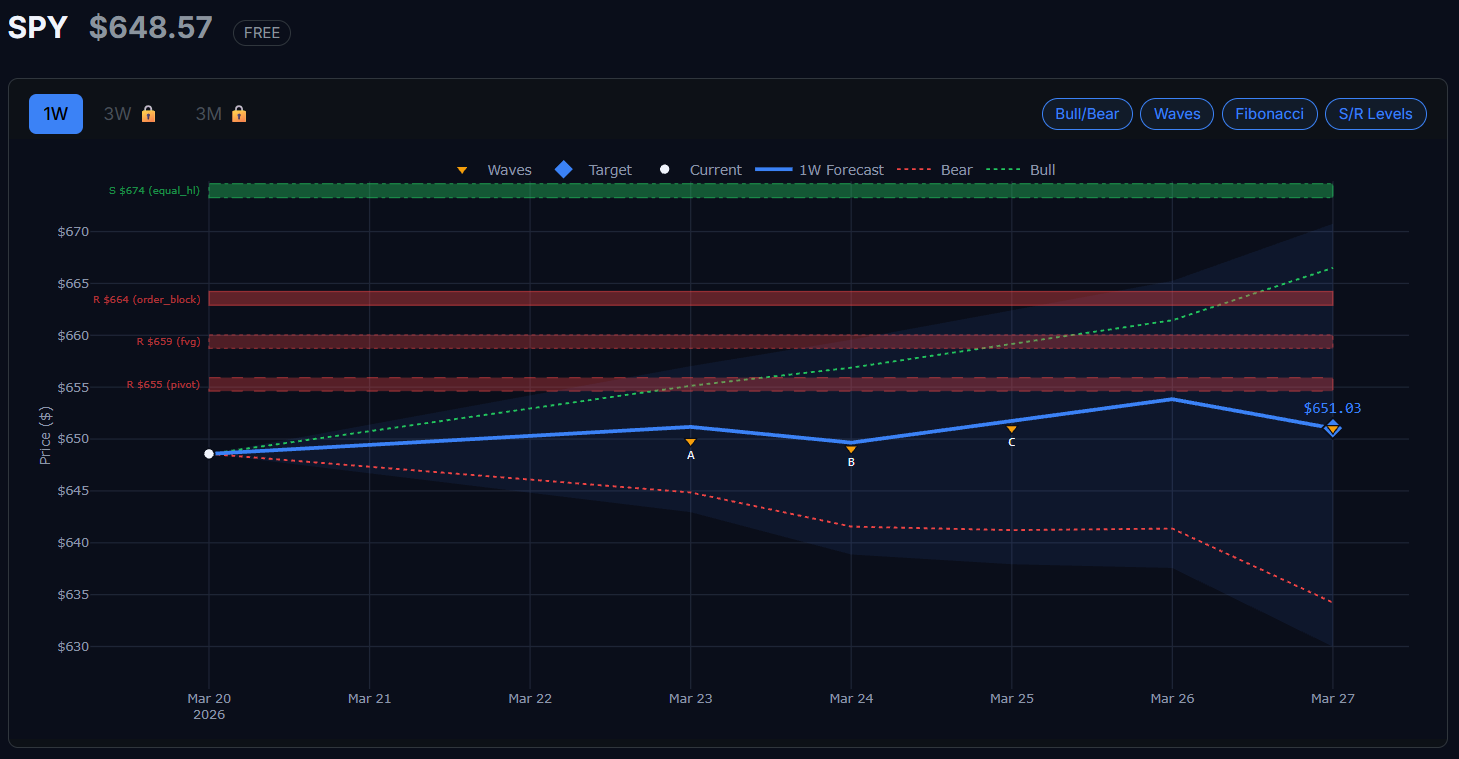Click the SPY ticker symbol heading
1459x759 pixels.
coord(38,28)
